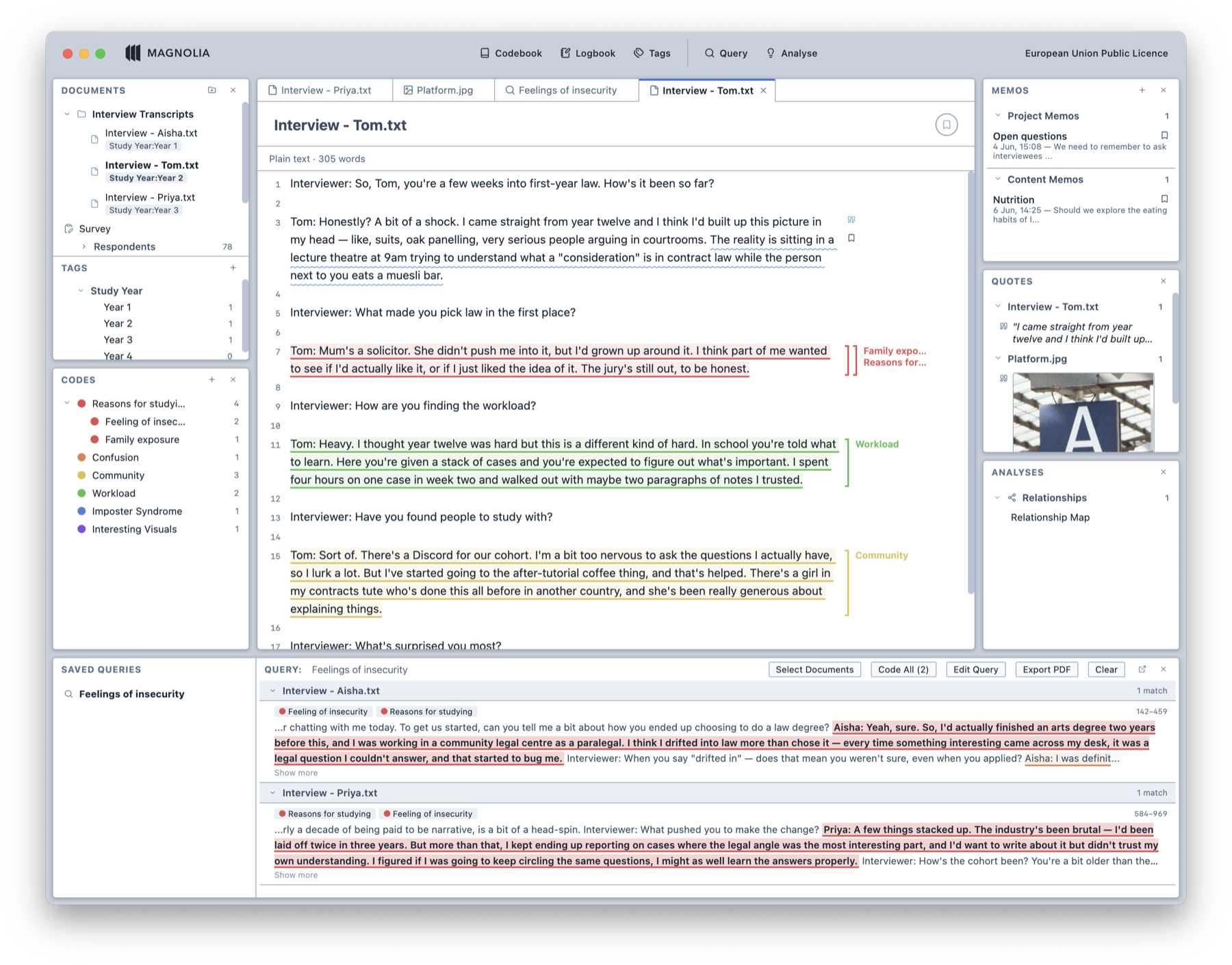1232x965 pixels.
Task: Close the Documents panel
Action: coord(233,90)
